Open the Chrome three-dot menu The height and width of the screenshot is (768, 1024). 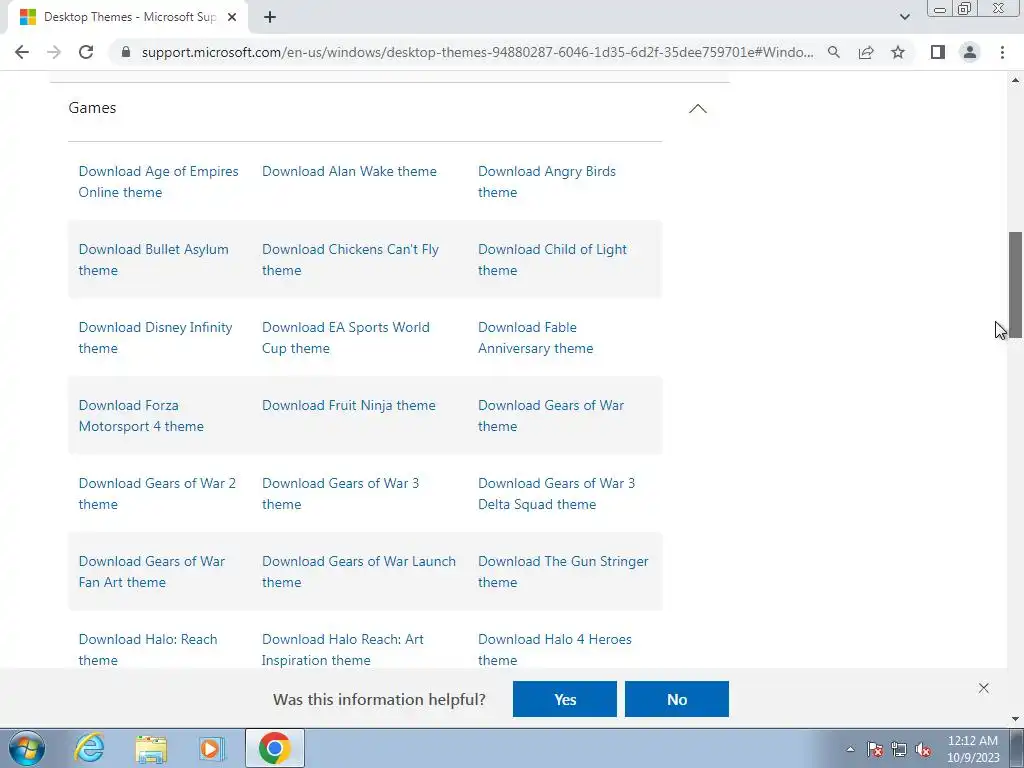1002,52
